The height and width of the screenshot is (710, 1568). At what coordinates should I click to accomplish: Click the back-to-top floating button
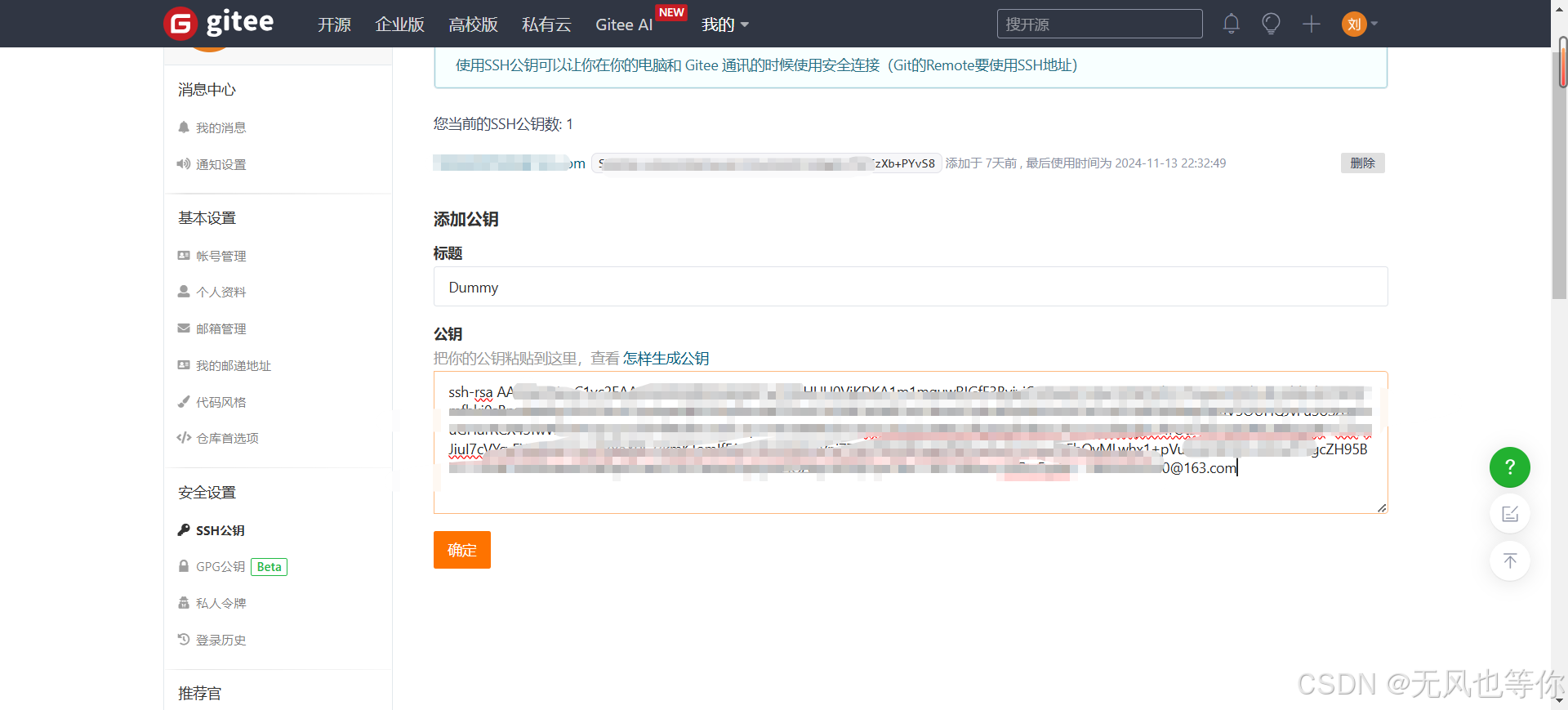coord(1509,560)
